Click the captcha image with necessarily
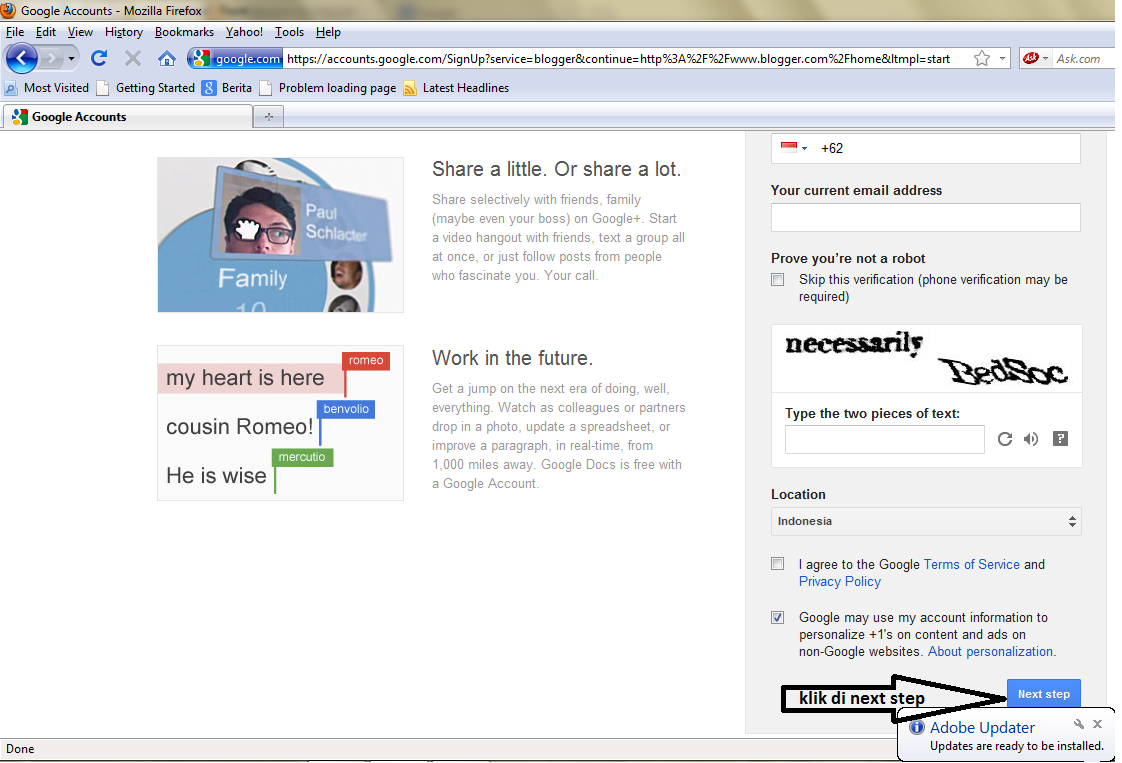1122x763 pixels. 927,359
